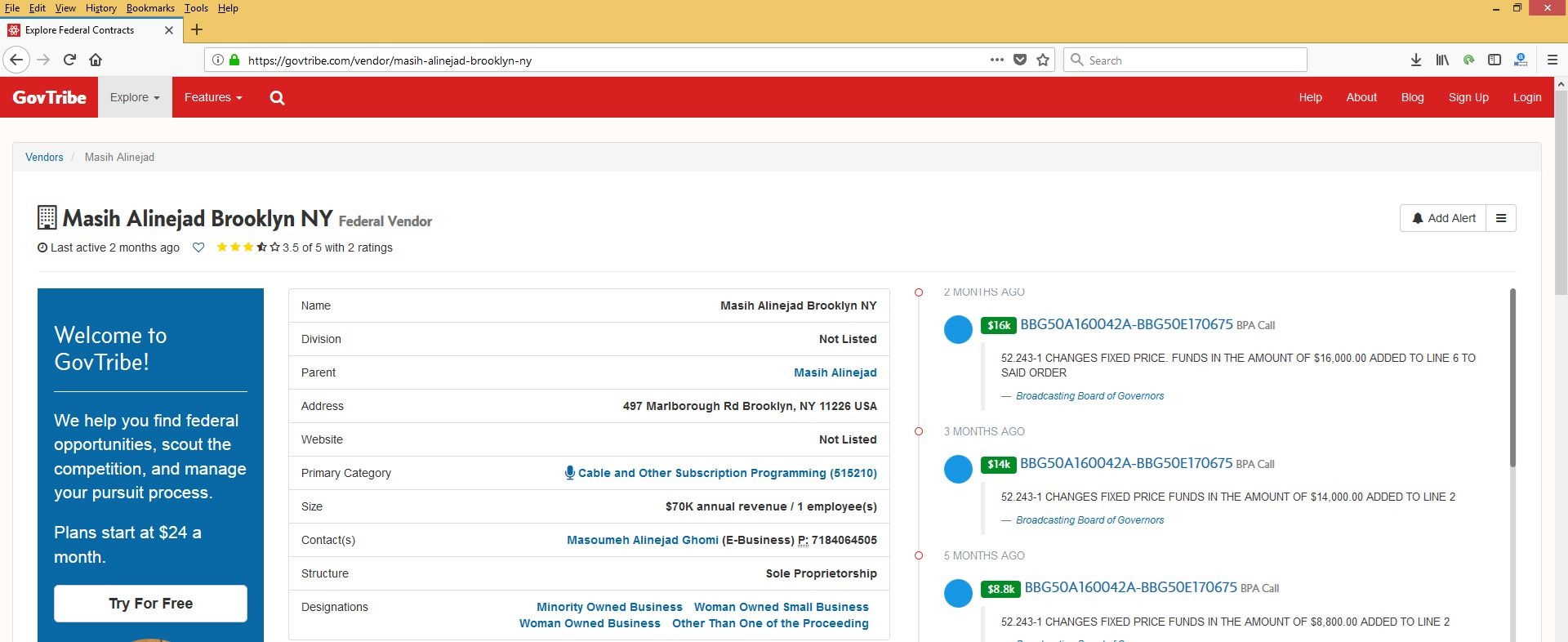Open the Masih Alinejad parent link
Screen dimensions: 1568x642
click(x=835, y=372)
